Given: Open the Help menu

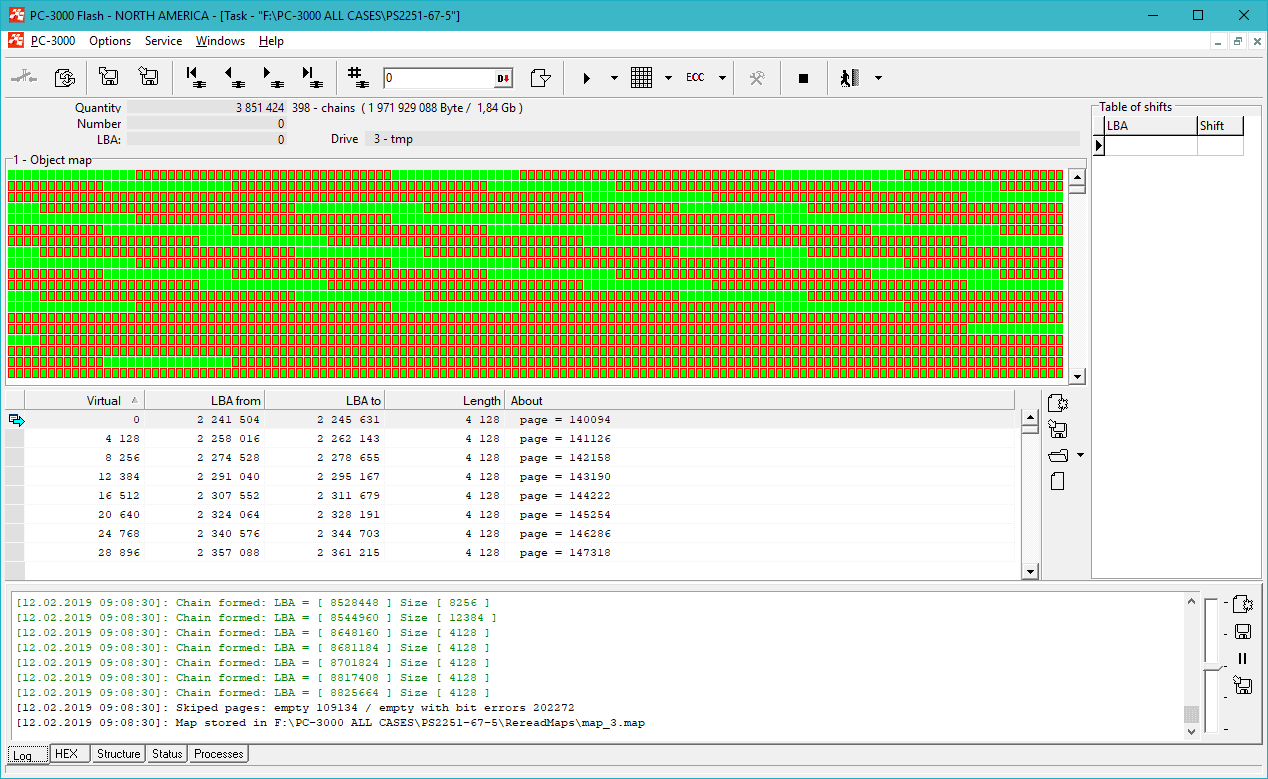Looking at the screenshot, I should [x=271, y=41].
